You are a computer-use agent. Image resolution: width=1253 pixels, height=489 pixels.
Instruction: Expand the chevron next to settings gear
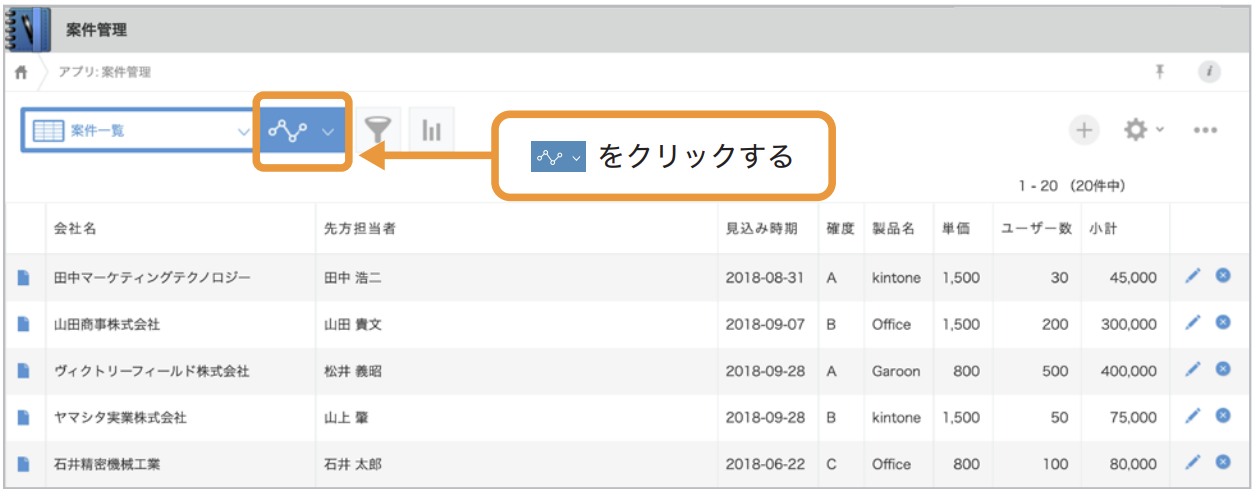1159,129
